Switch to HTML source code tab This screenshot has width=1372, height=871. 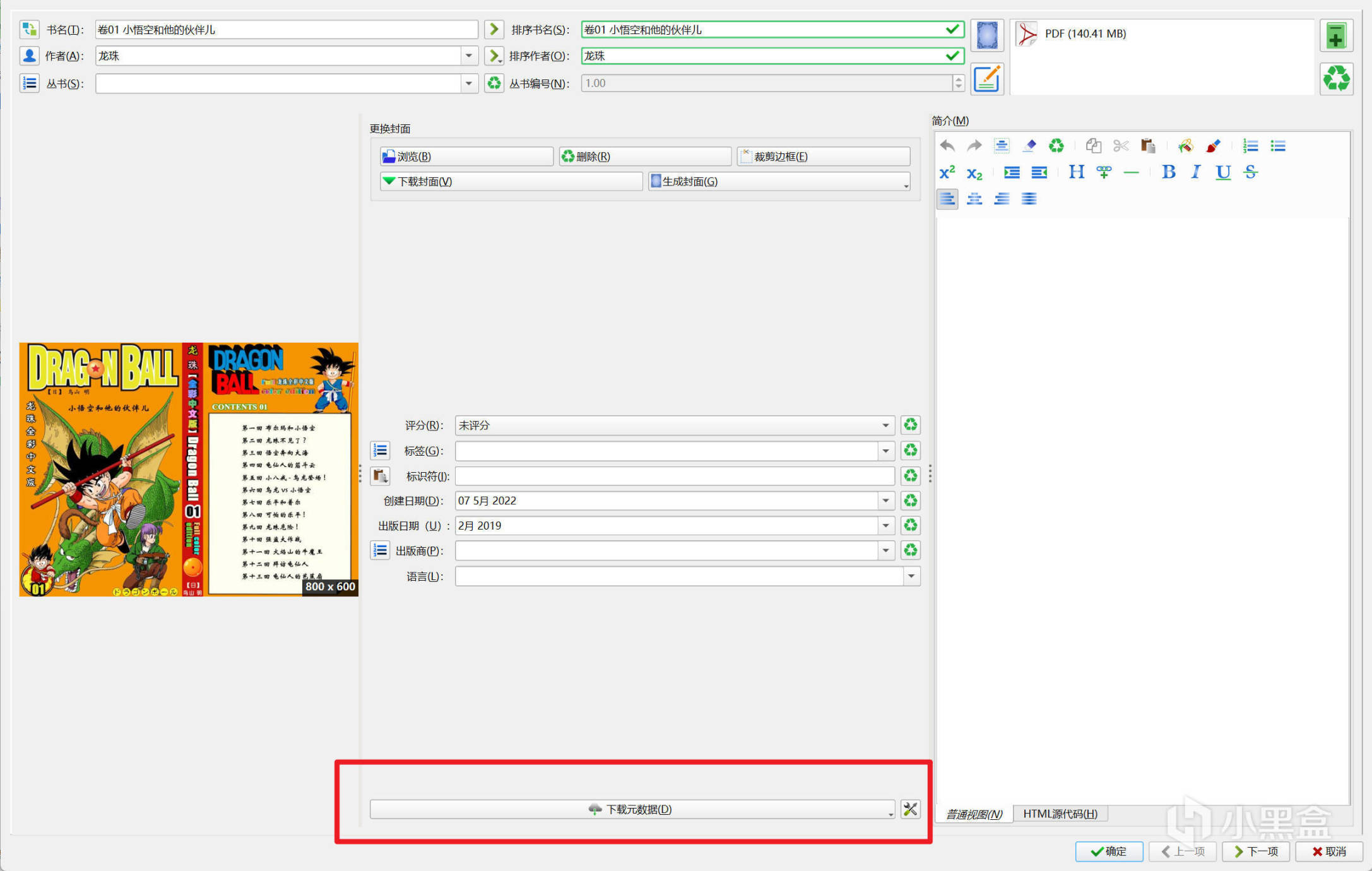pyautogui.click(x=1060, y=814)
